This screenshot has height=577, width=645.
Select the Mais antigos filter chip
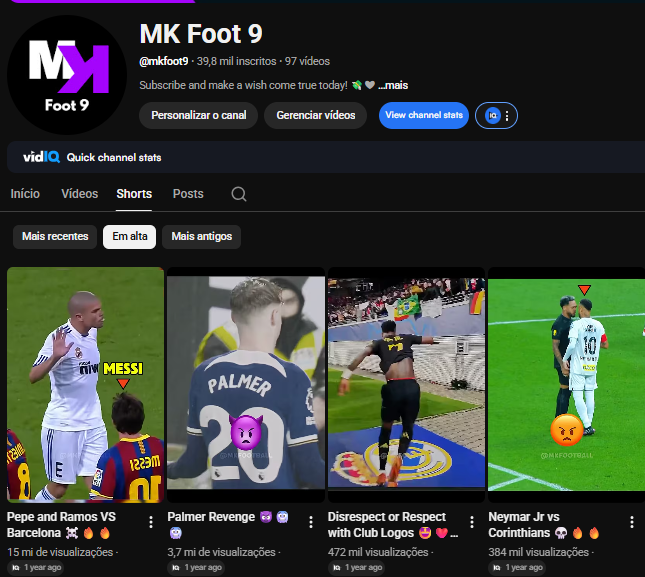point(202,236)
